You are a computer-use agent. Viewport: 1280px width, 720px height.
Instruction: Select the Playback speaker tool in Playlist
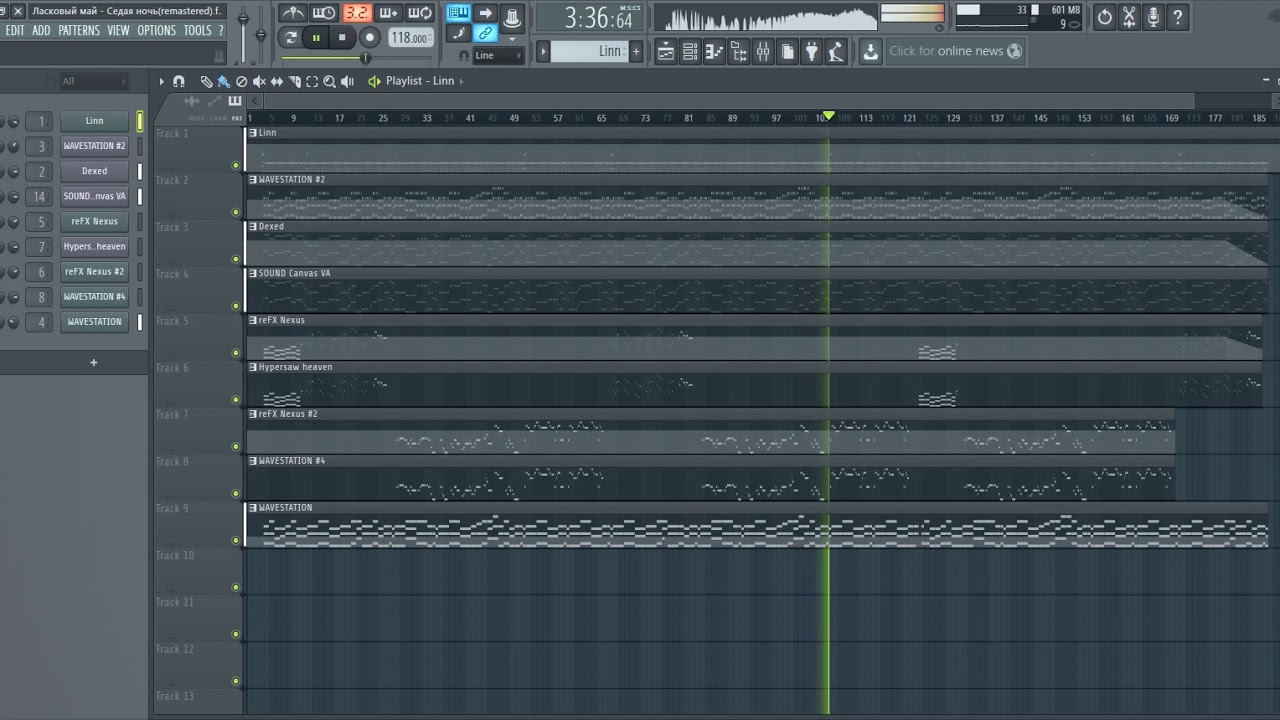point(348,81)
